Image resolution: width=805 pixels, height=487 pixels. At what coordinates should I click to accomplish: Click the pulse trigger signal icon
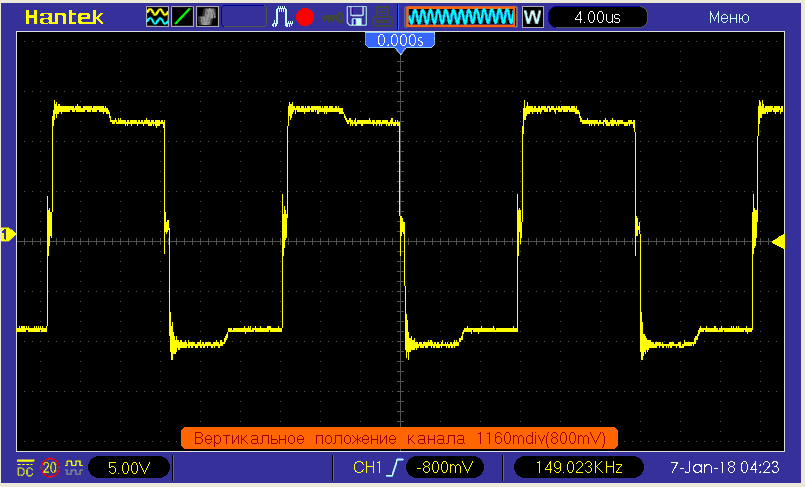283,17
